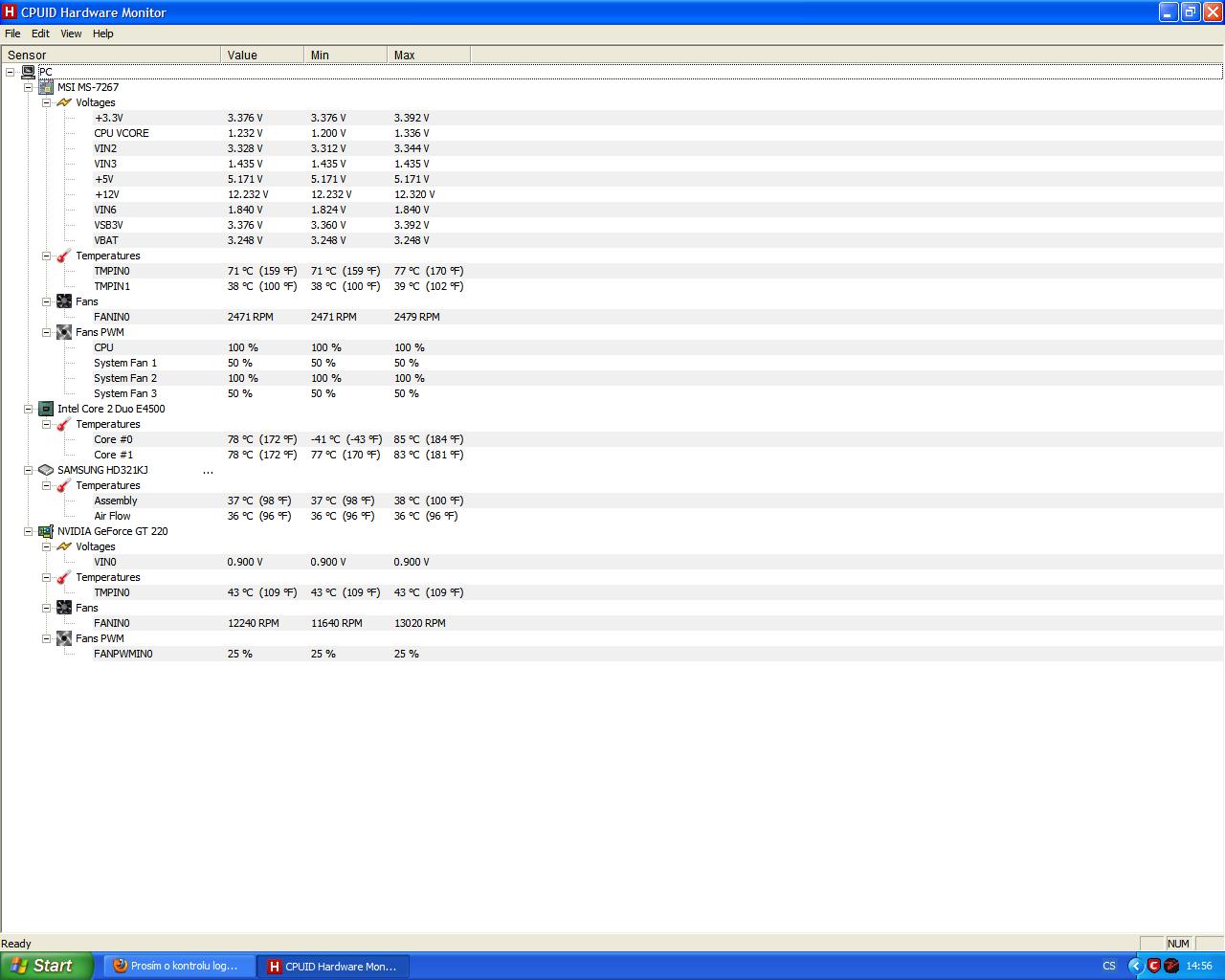Select the Core #0 temperature row
The image size is (1225, 980).
(612, 439)
